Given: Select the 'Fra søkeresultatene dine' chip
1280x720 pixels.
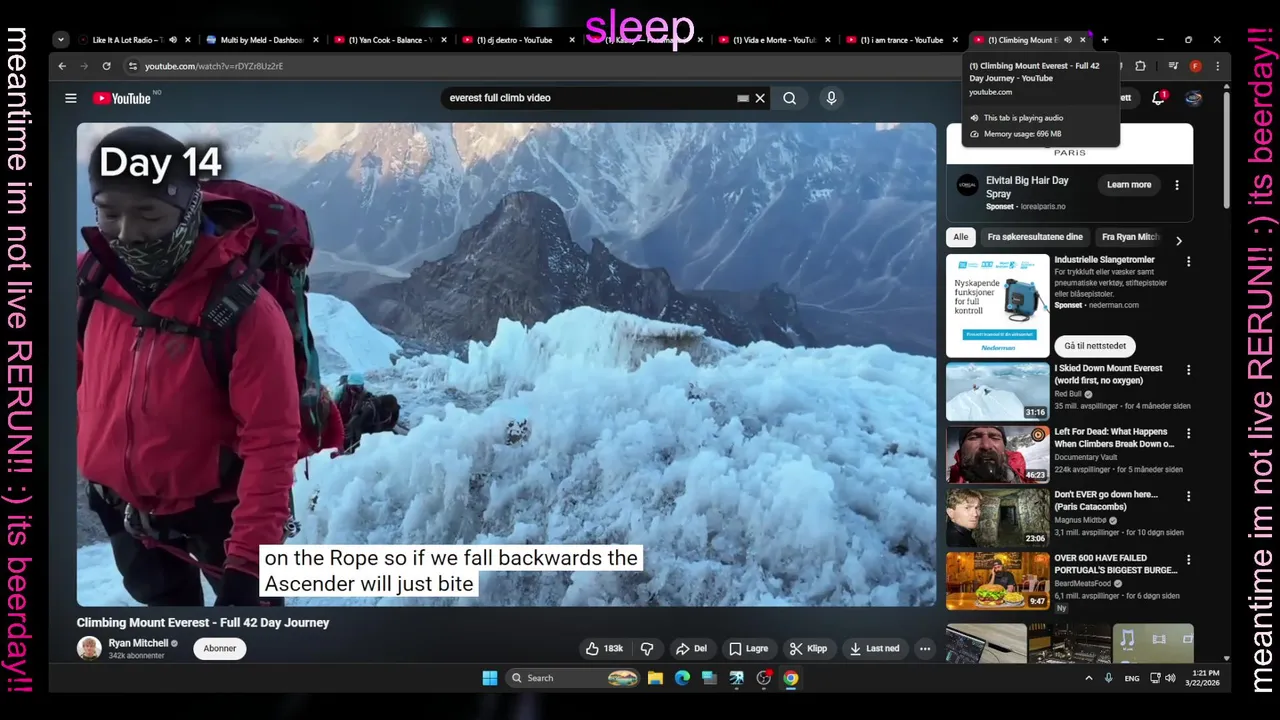Looking at the screenshot, I should (x=1035, y=237).
